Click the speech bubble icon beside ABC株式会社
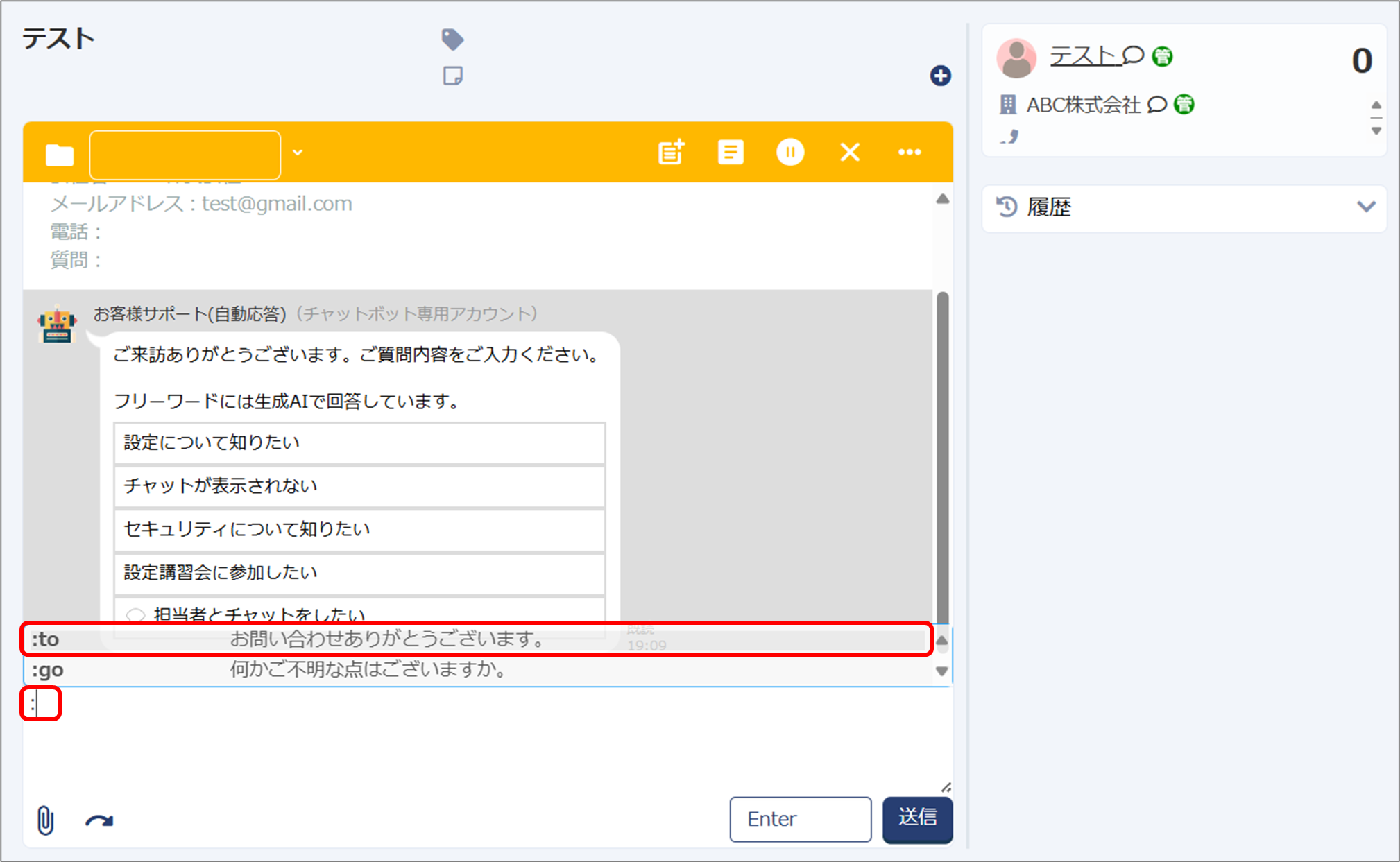 point(1157,105)
